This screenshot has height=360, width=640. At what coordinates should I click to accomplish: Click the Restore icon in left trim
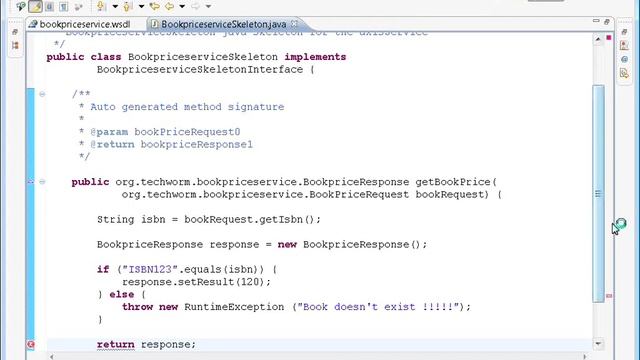coord(15,32)
